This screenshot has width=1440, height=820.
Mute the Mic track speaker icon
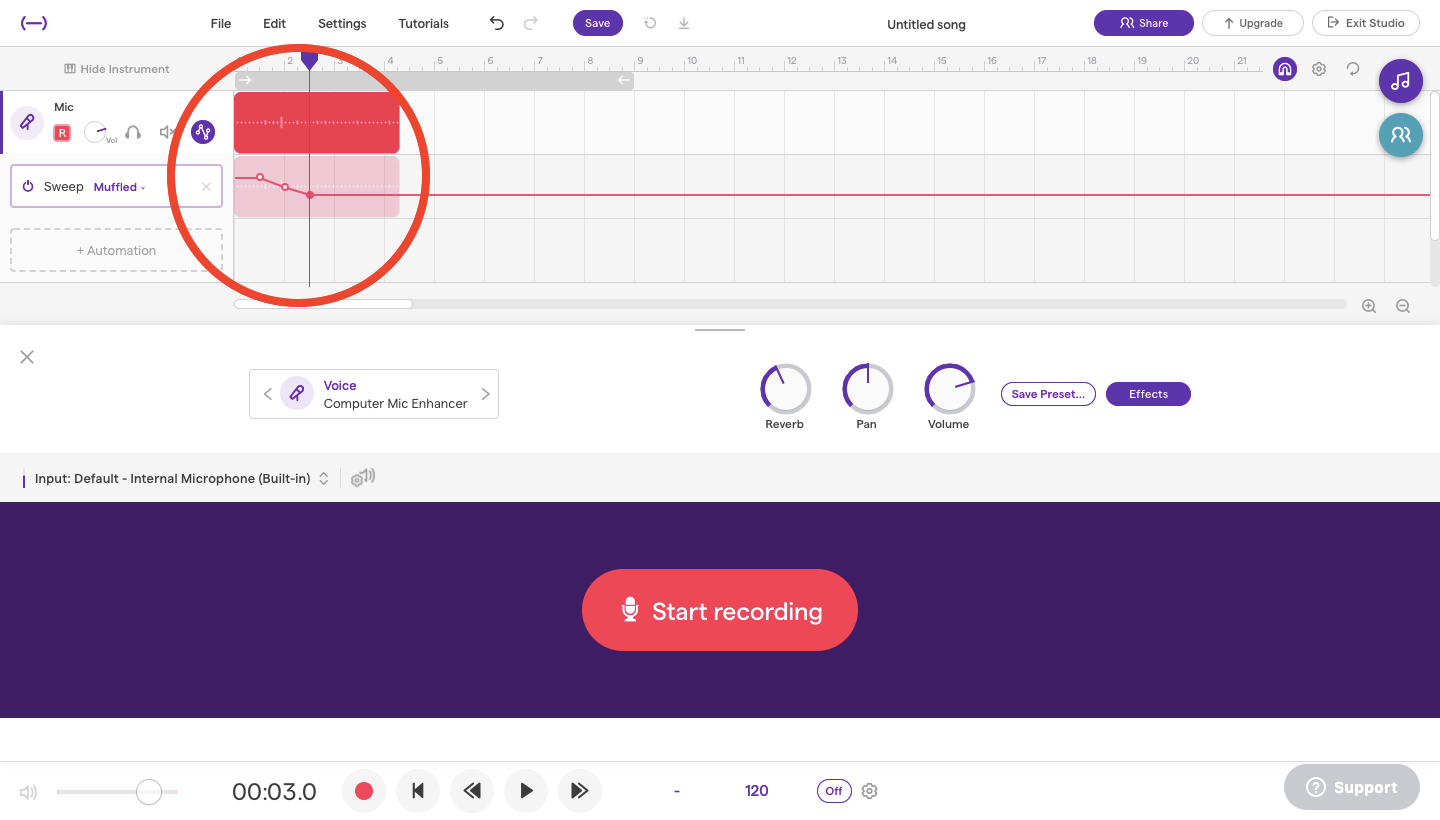[167, 132]
